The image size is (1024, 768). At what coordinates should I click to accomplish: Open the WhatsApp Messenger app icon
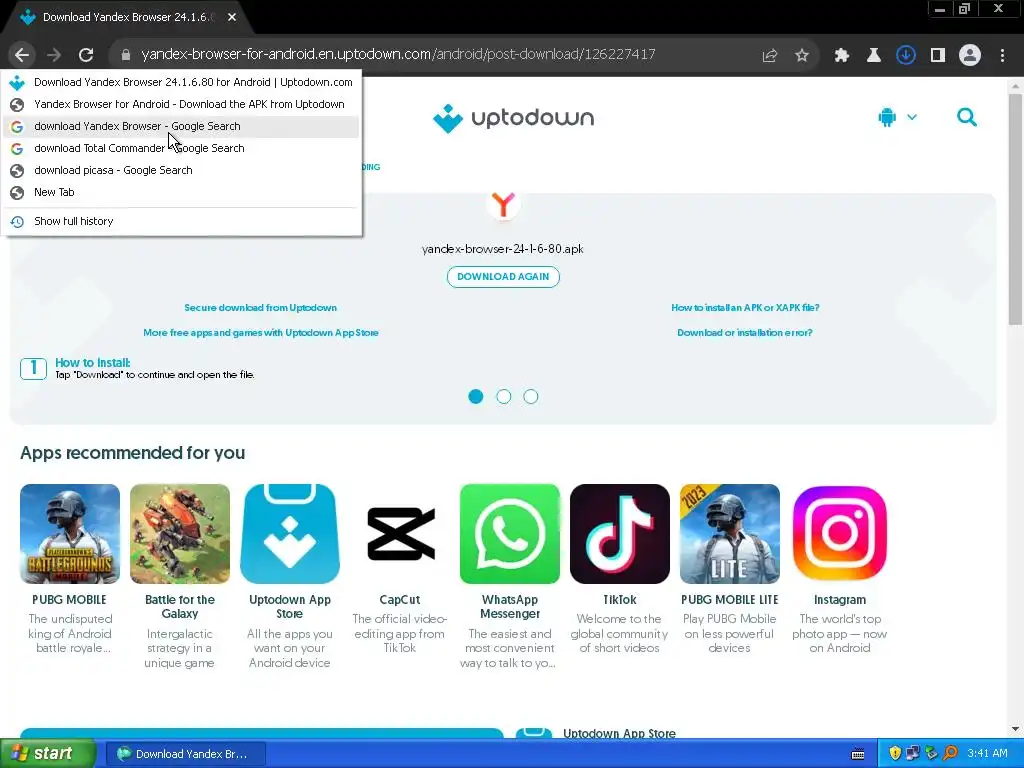(510, 534)
